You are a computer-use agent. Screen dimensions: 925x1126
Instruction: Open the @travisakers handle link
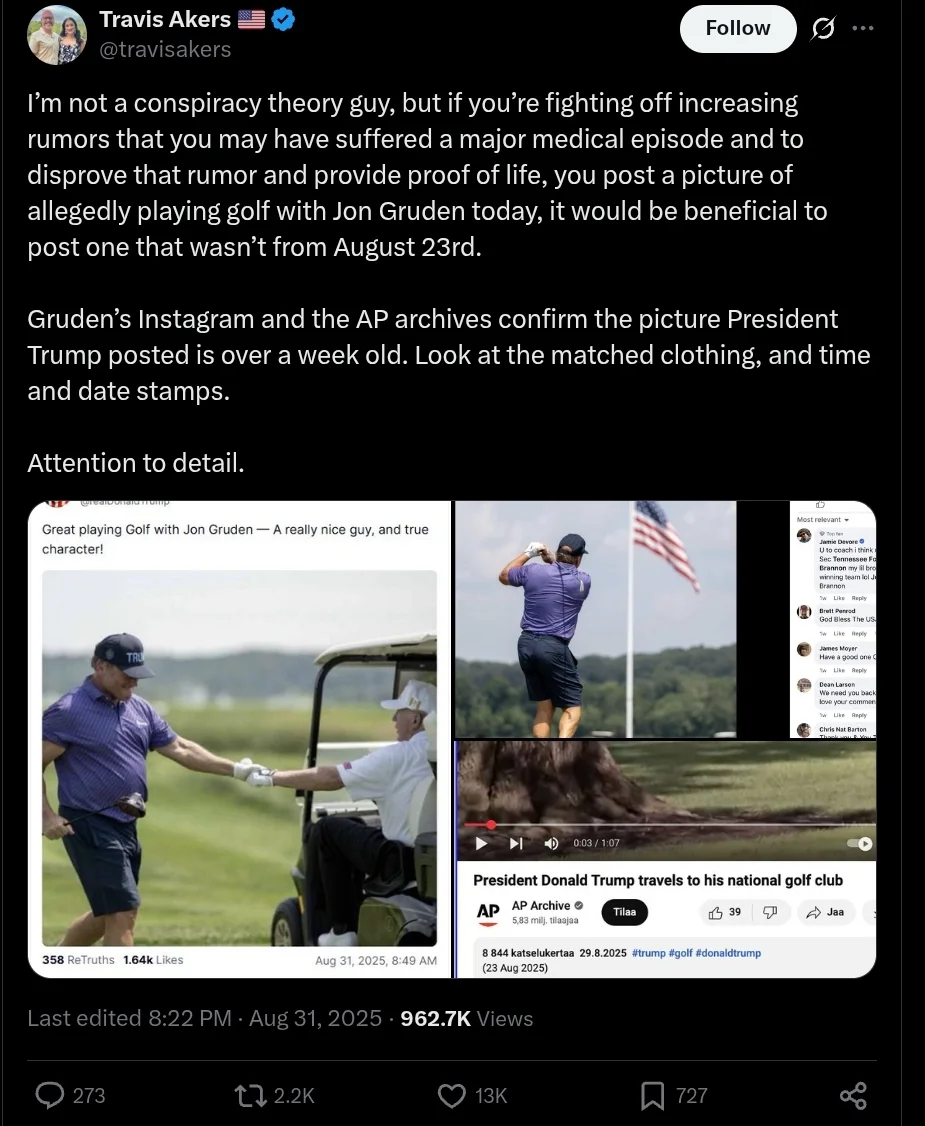[165, 49]
